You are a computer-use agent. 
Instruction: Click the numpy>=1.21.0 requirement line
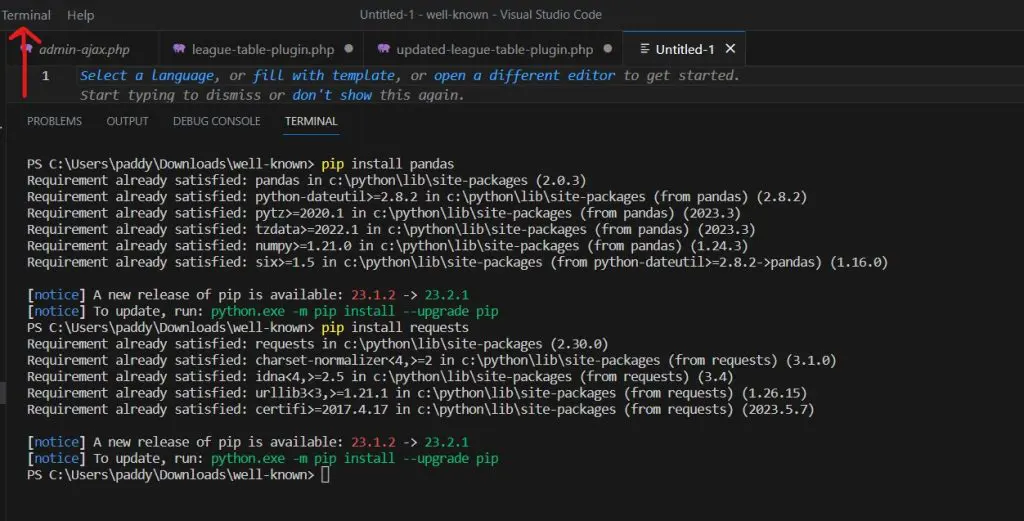(387, 245)
